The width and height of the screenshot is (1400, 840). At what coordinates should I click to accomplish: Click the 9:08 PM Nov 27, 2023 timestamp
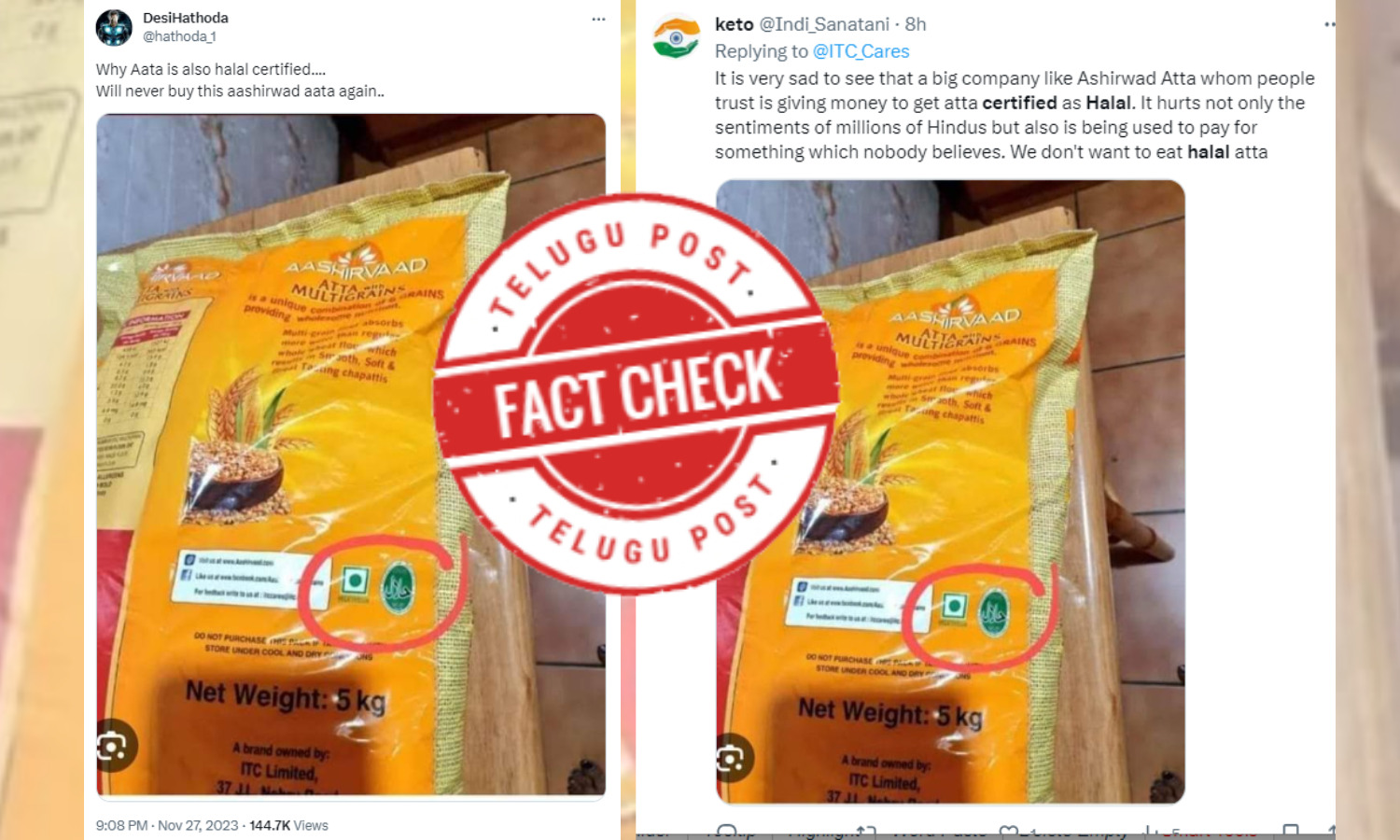point(167,825)
